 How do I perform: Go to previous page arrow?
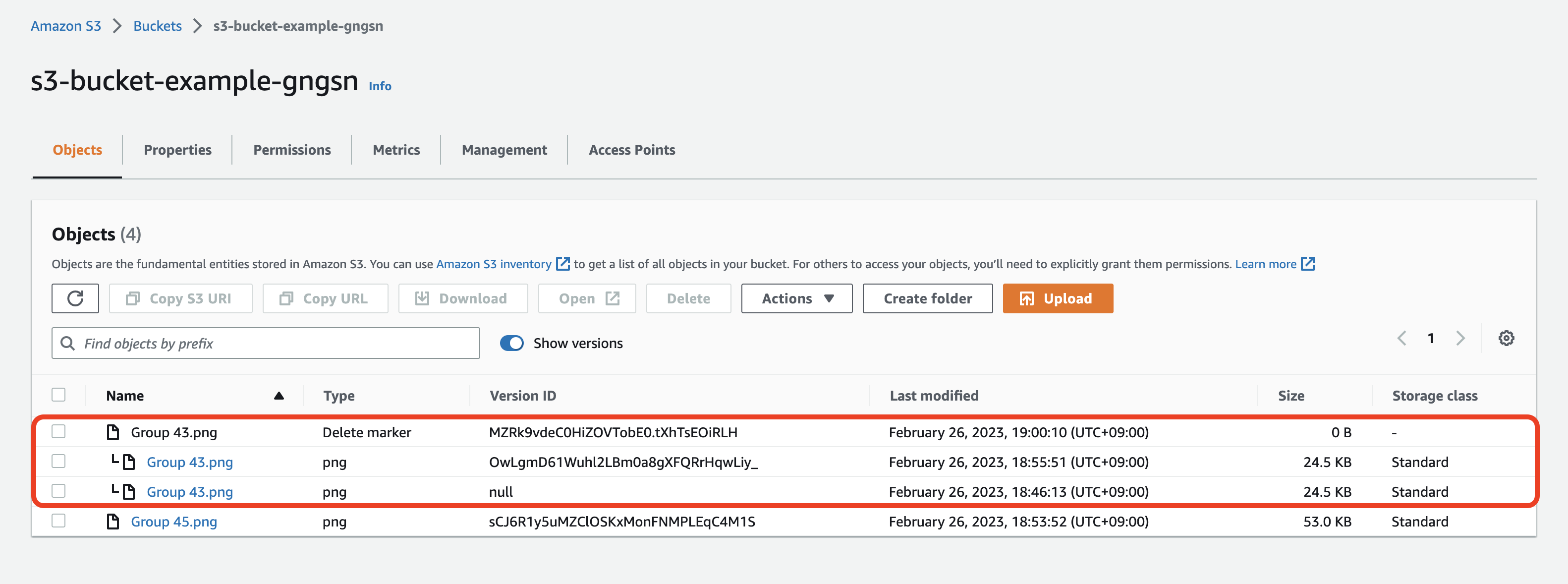[x=1402, y=338]
